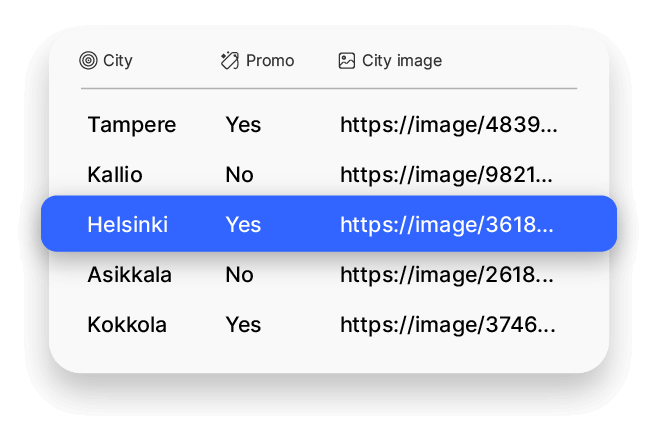Select the Kokkola city cell
The image size is (658, 442).
pyautogui.click(x=127, y=325)
